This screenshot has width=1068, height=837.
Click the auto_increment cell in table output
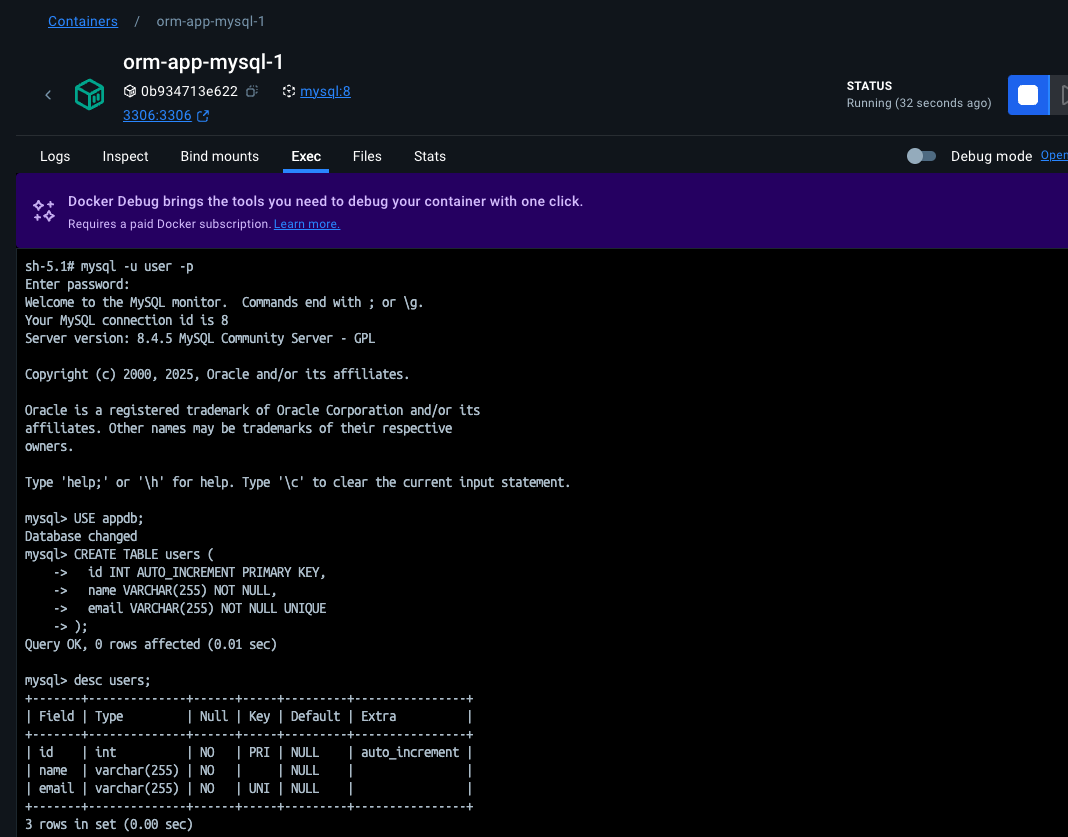[x=410, y=753]
